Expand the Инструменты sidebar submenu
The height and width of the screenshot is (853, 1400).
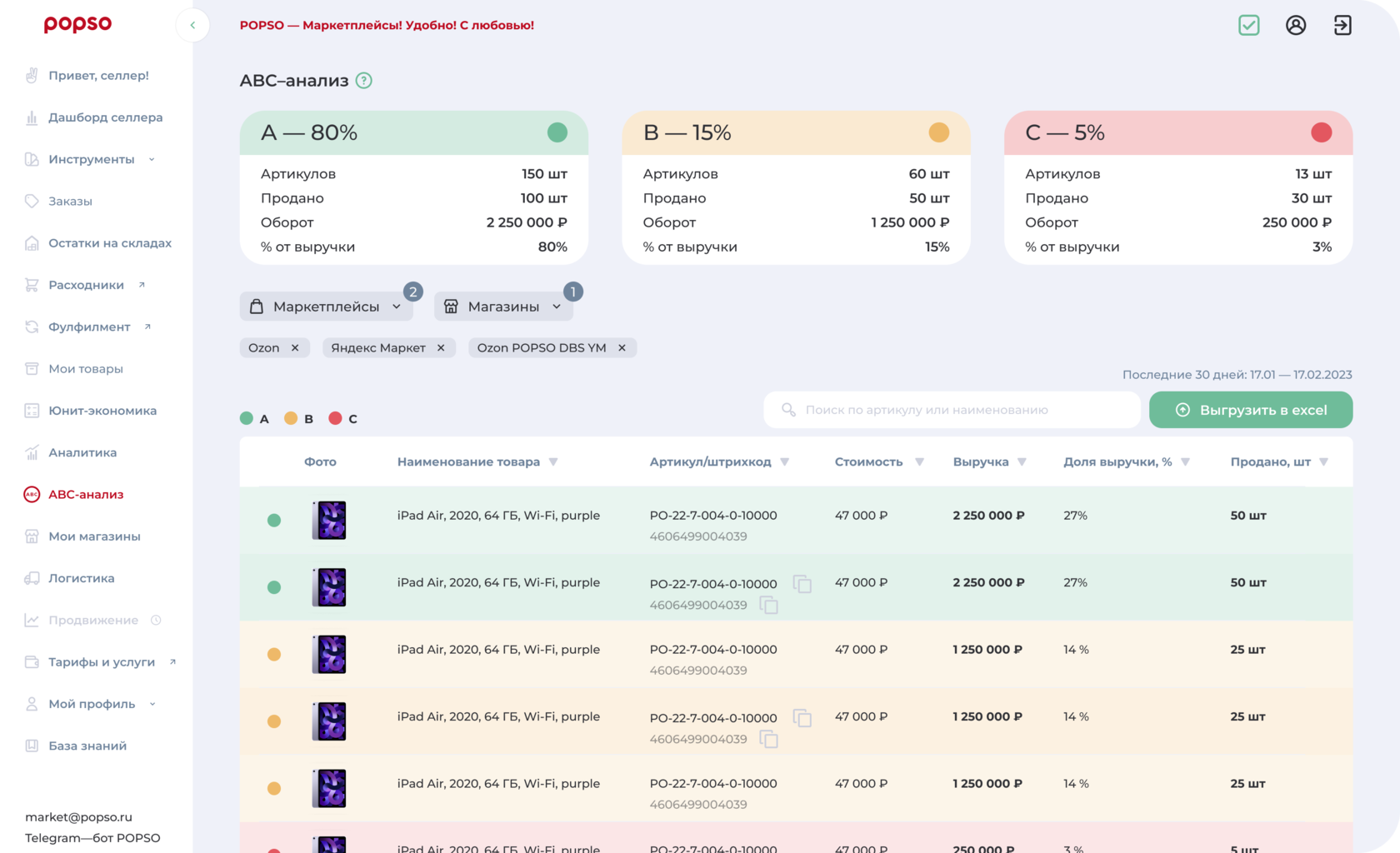152,159
